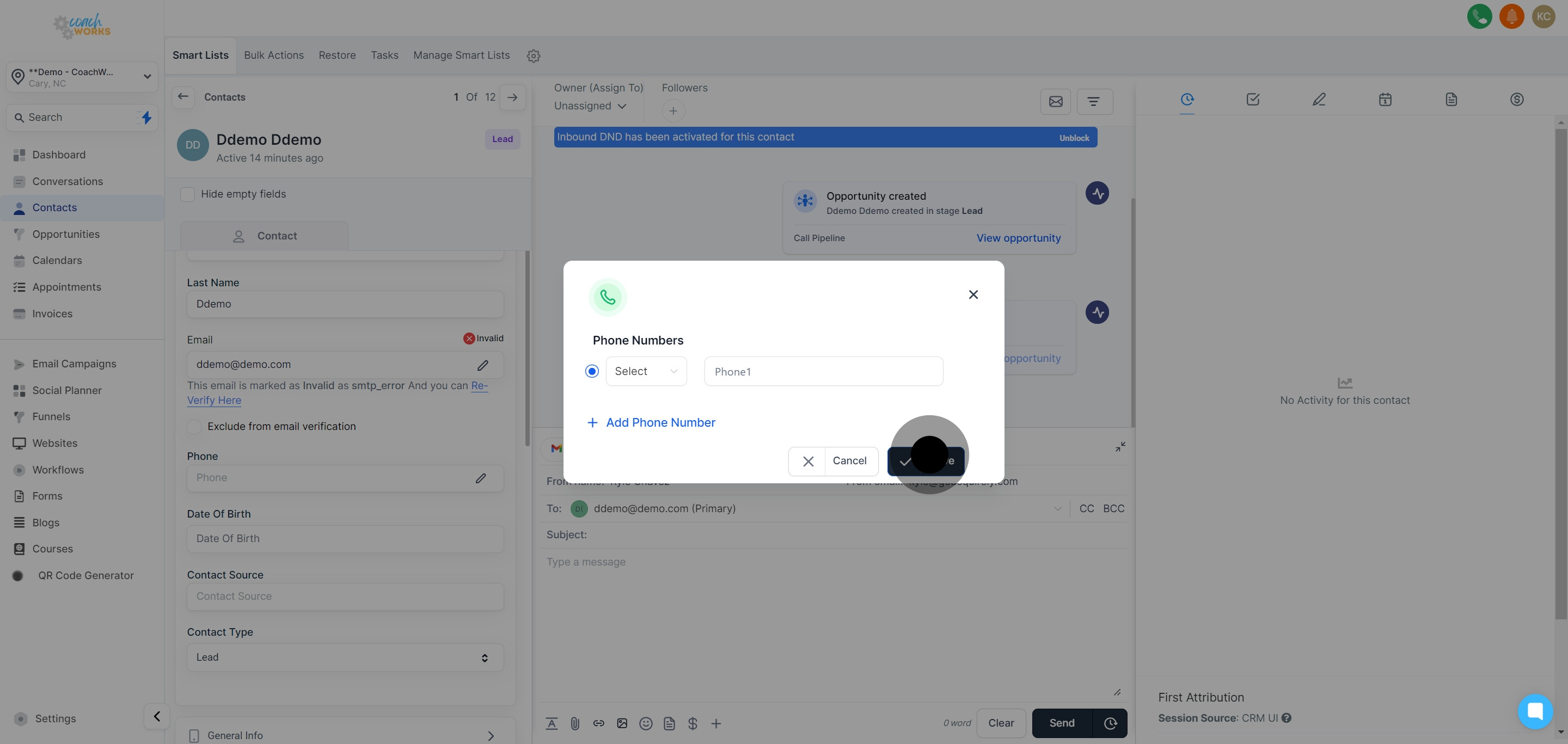The height and width of the screenshot is (744, 1568).
Task: Open the phone type Select dropdown
Action: 646,371
